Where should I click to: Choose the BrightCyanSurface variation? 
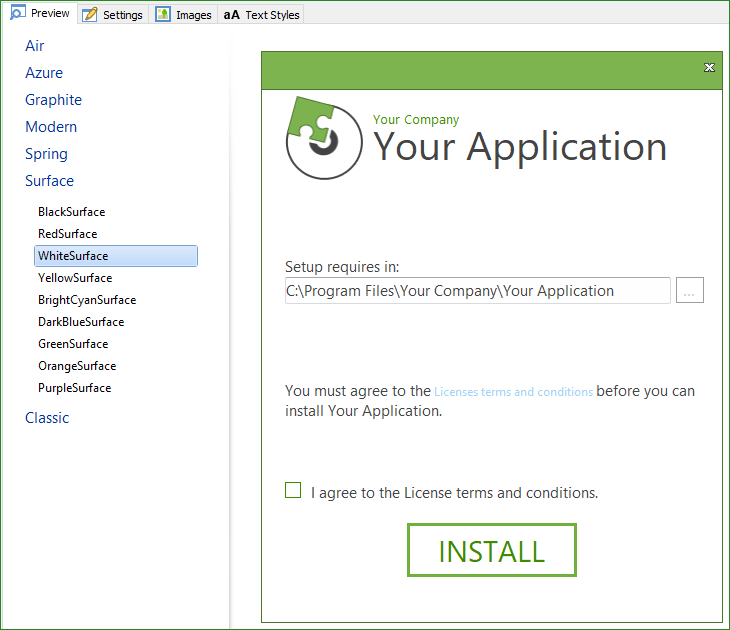coord(87,300)
